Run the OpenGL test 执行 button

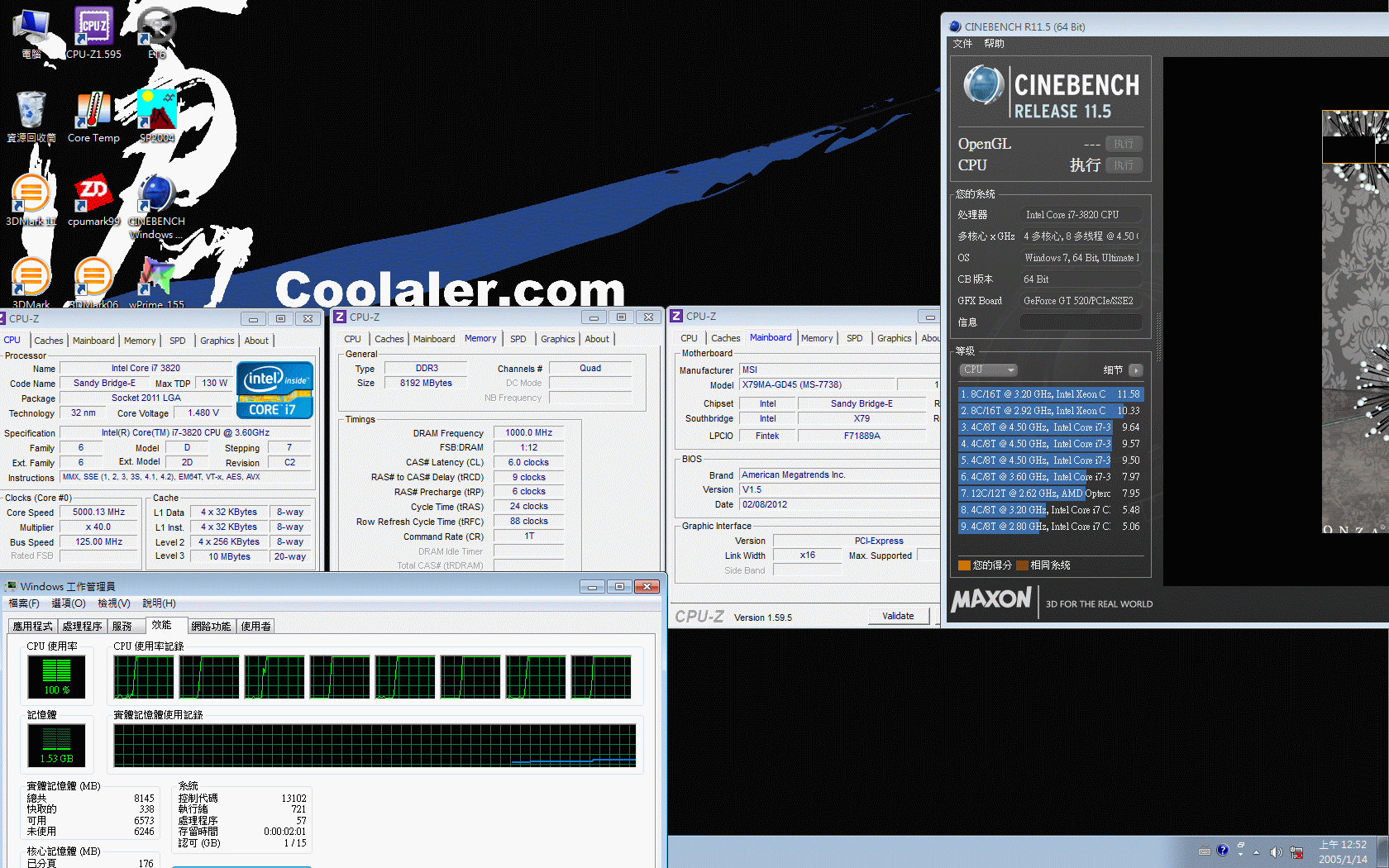[1124, 144]
